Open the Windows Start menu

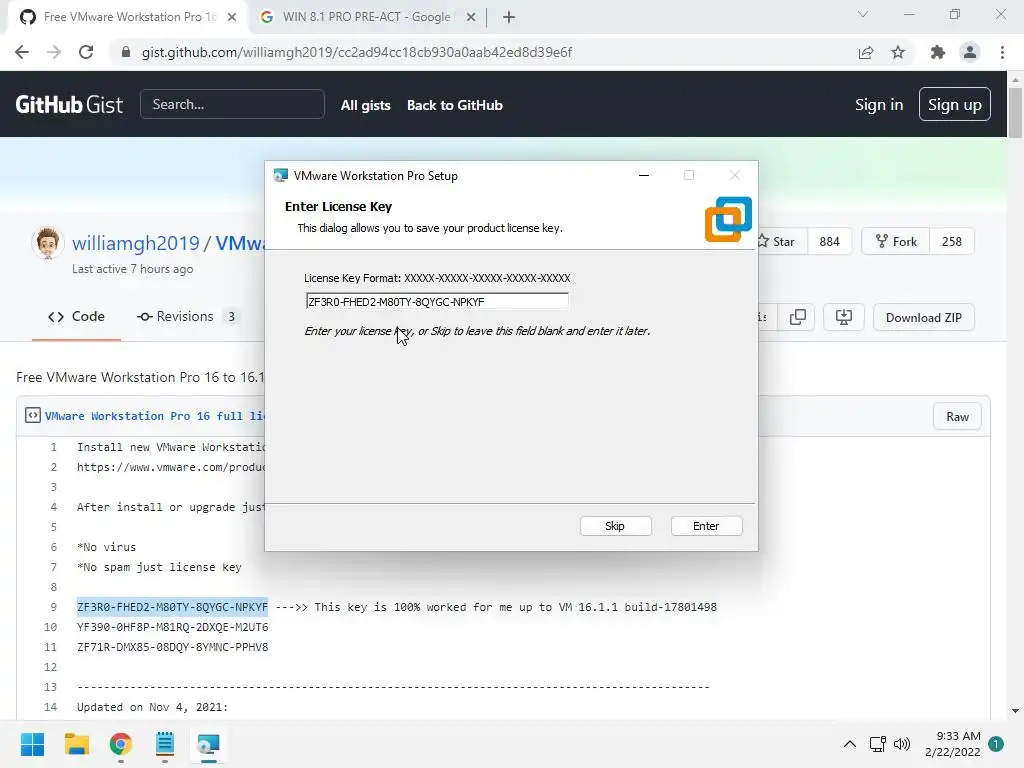click(x=32, y=744)
